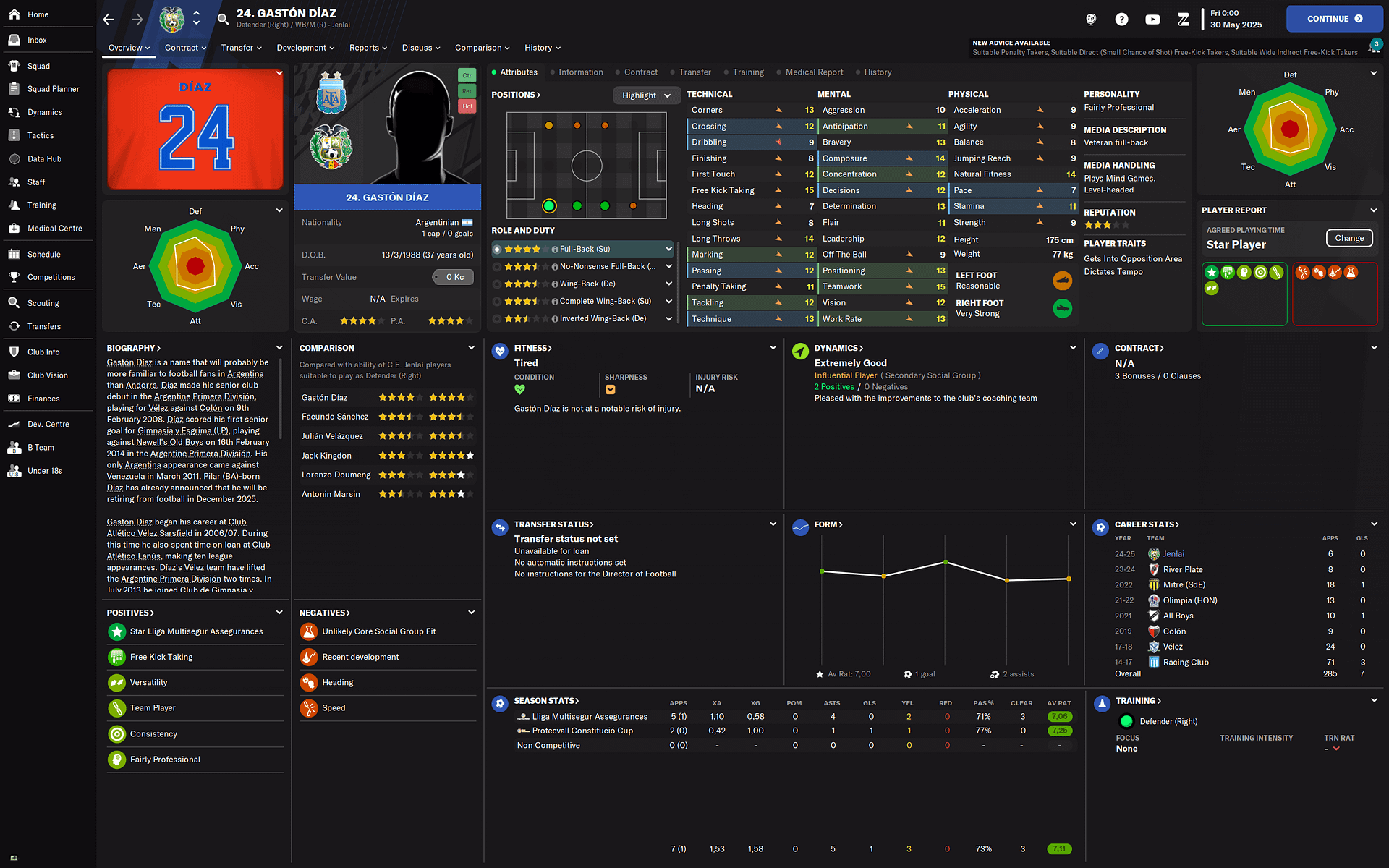Image resolution: width=1389 pixels, height=868 pixels.
Task: Open the Highlight dropdown above the pitch
Action: [646, 95]
